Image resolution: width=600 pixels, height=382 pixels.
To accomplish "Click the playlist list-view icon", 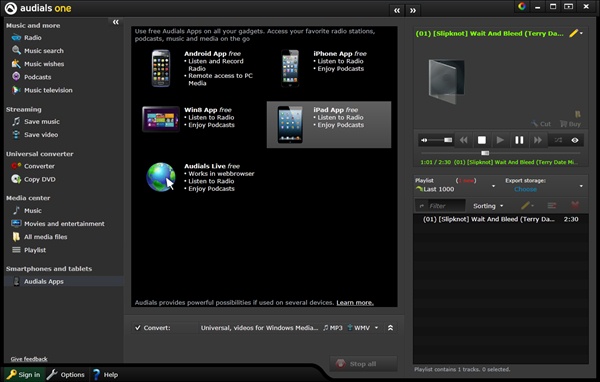I will pos(551,206).
